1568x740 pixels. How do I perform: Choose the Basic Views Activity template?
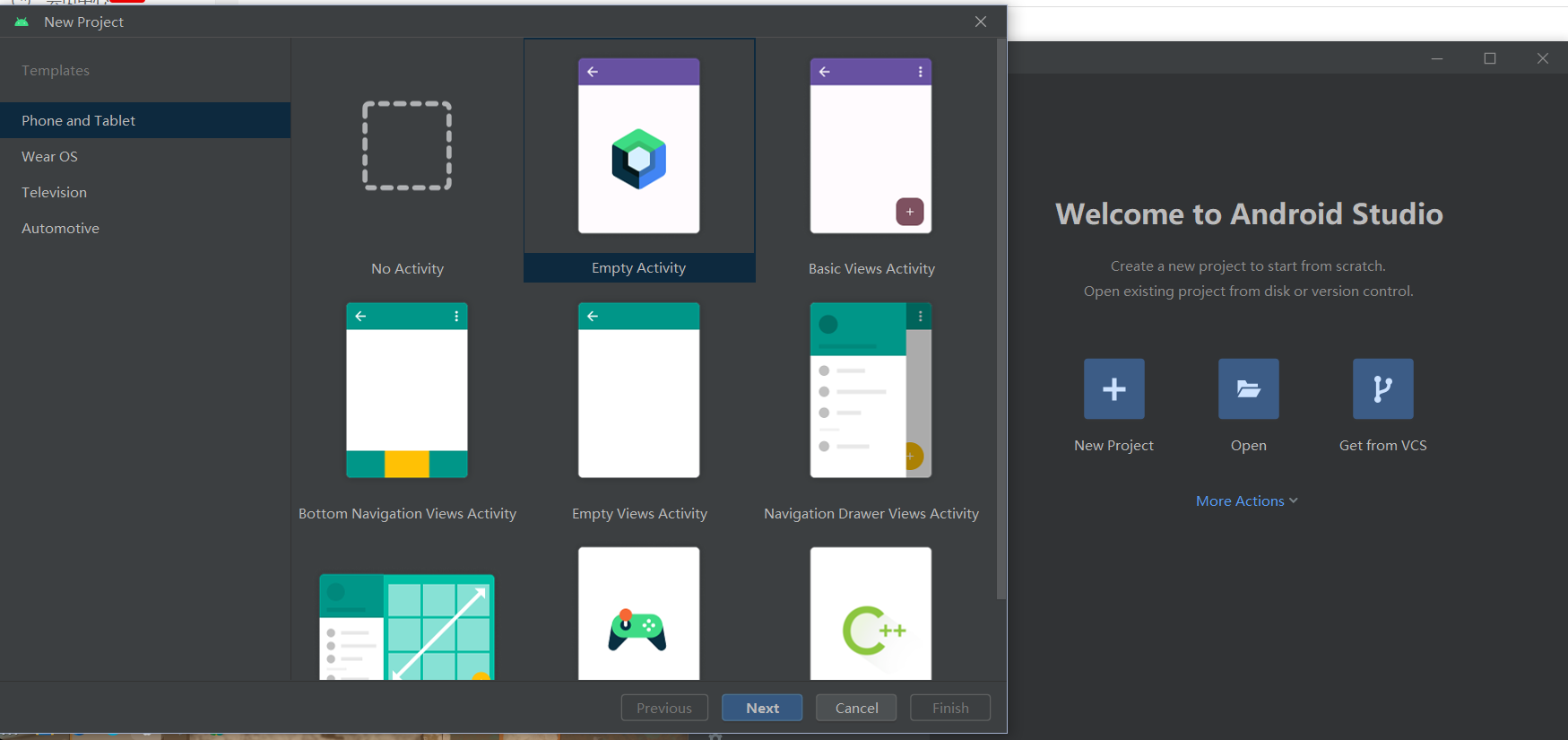click(x=871, y=145)
